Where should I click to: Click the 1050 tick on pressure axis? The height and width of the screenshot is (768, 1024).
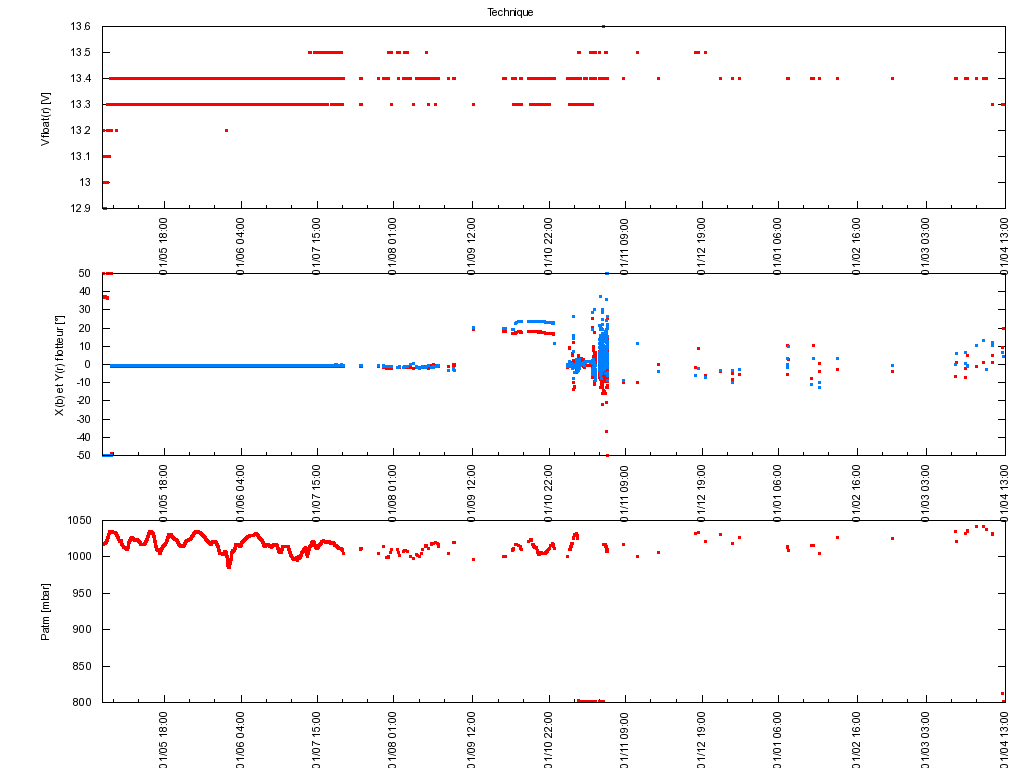pyautogui.click(x=81, y=520)
